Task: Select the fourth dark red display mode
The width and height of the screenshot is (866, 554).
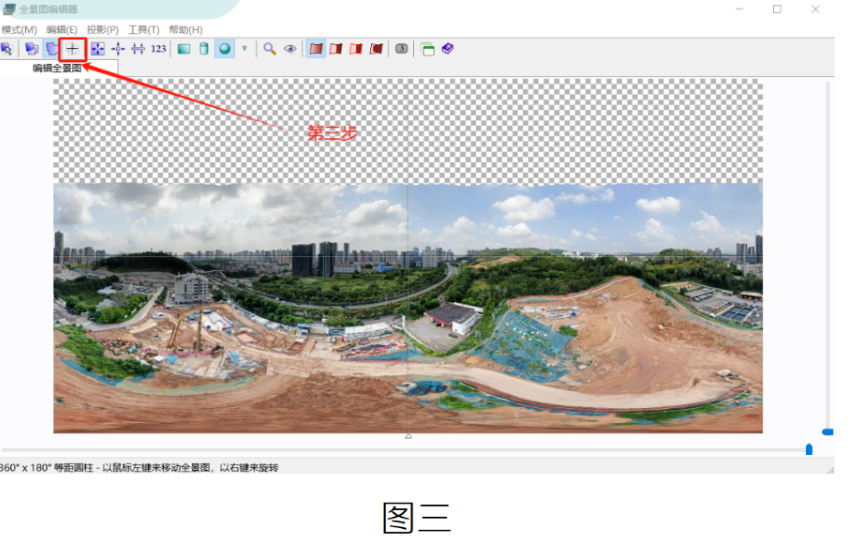Action: (x=376, y=49)
